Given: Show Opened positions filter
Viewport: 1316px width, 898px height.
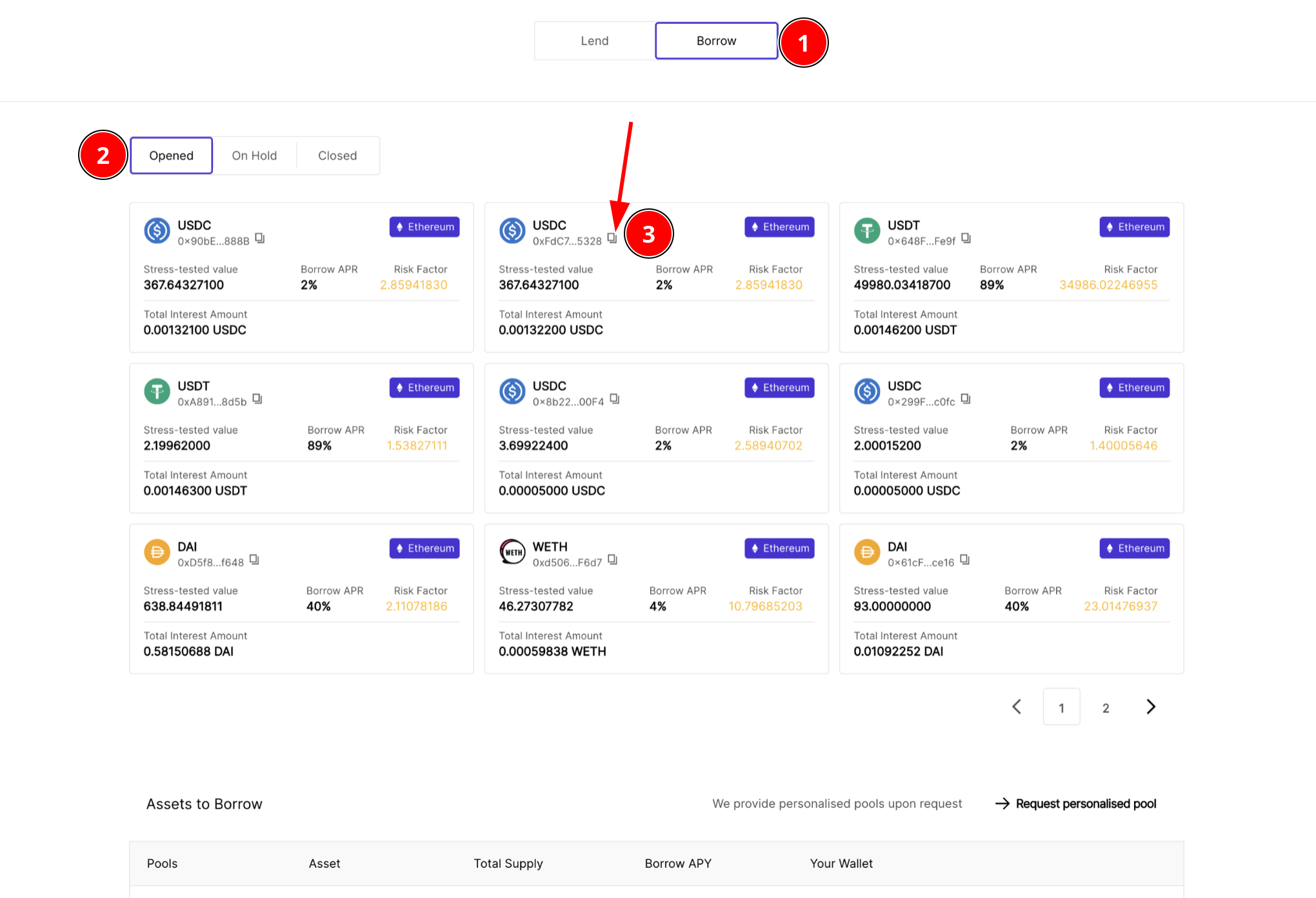Looking at the screenshot, I should tap(171, 155).
